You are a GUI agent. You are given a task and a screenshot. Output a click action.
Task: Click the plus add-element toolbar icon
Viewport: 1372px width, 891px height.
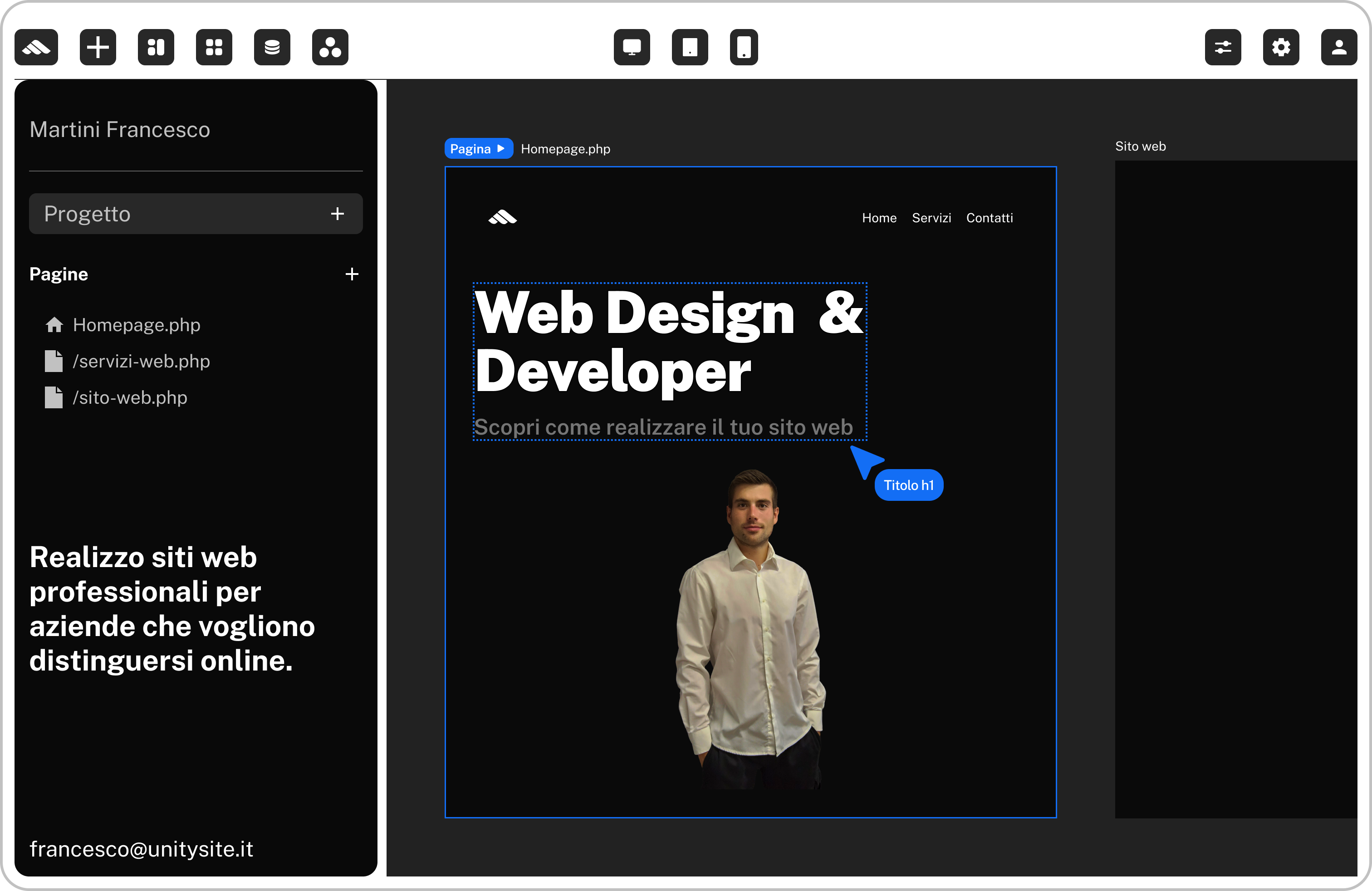(x=98, y=47)
